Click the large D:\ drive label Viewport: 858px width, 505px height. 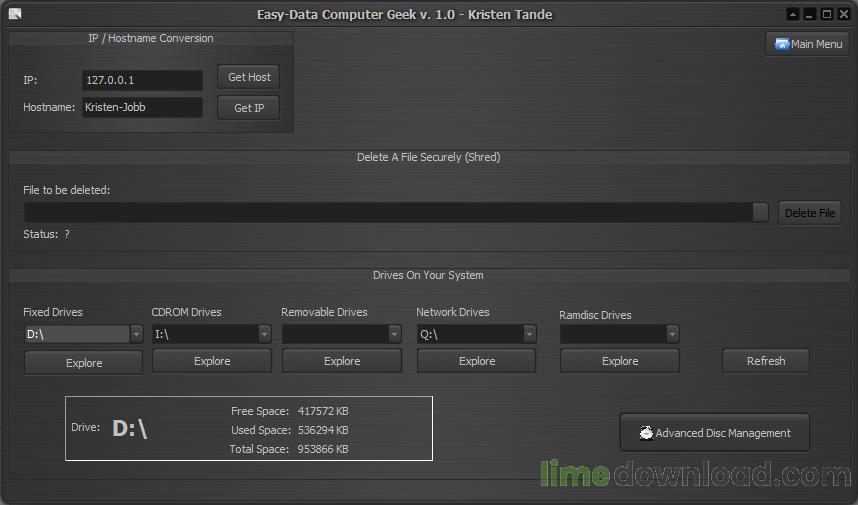tap(130, 428)
